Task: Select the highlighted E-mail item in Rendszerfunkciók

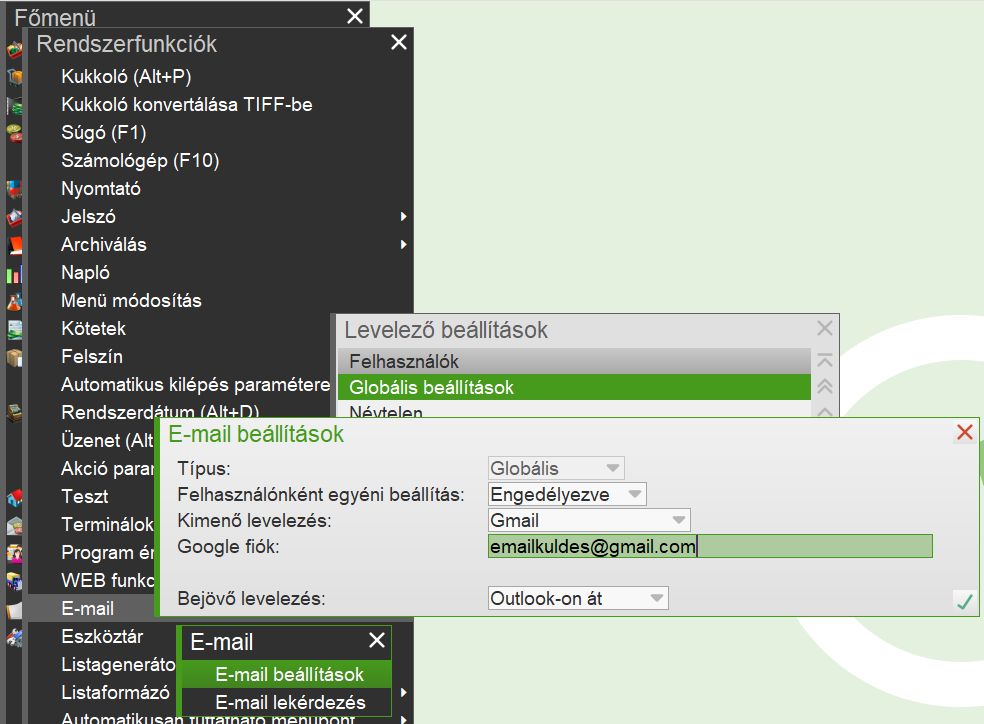Action: tap(88, 608)
